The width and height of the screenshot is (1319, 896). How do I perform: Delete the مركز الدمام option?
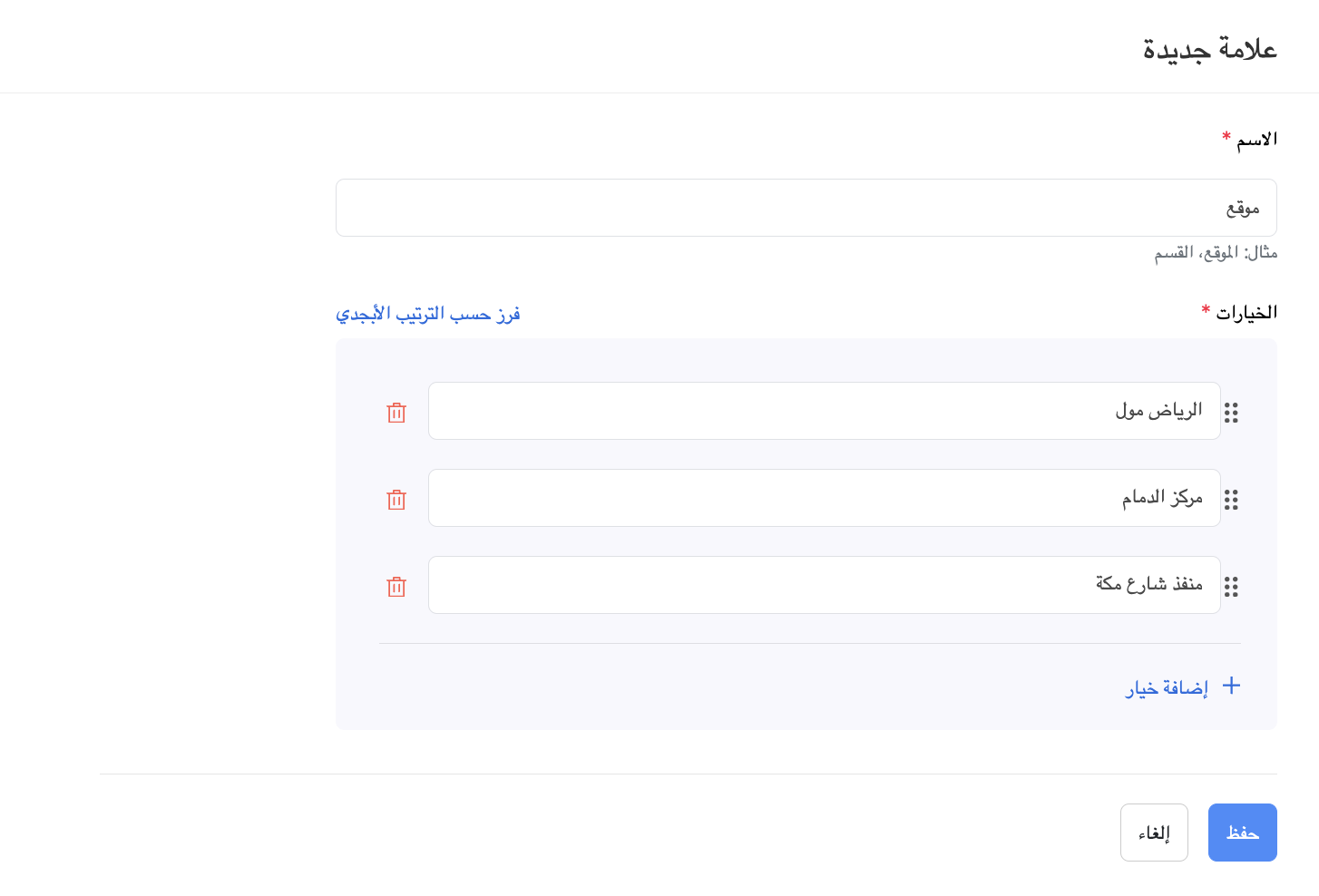[x=396, y=500]
